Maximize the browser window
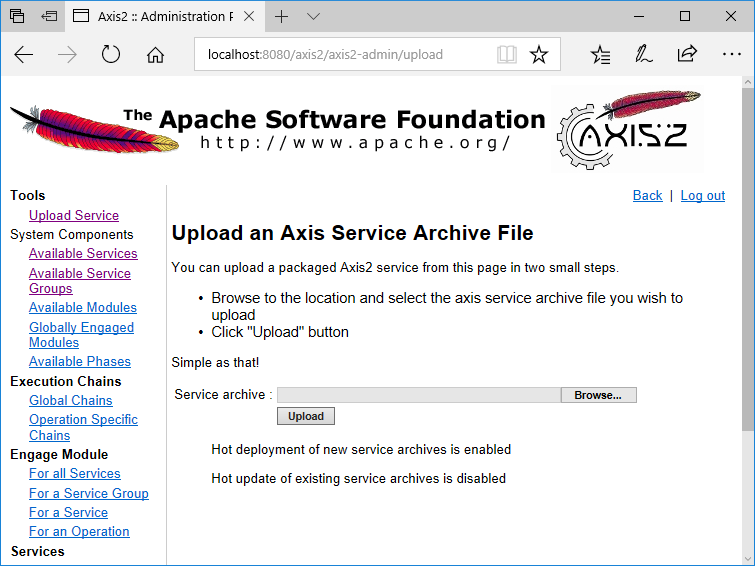Image resolution: width=755 pixels, height=566 pixels. [685, 16]
